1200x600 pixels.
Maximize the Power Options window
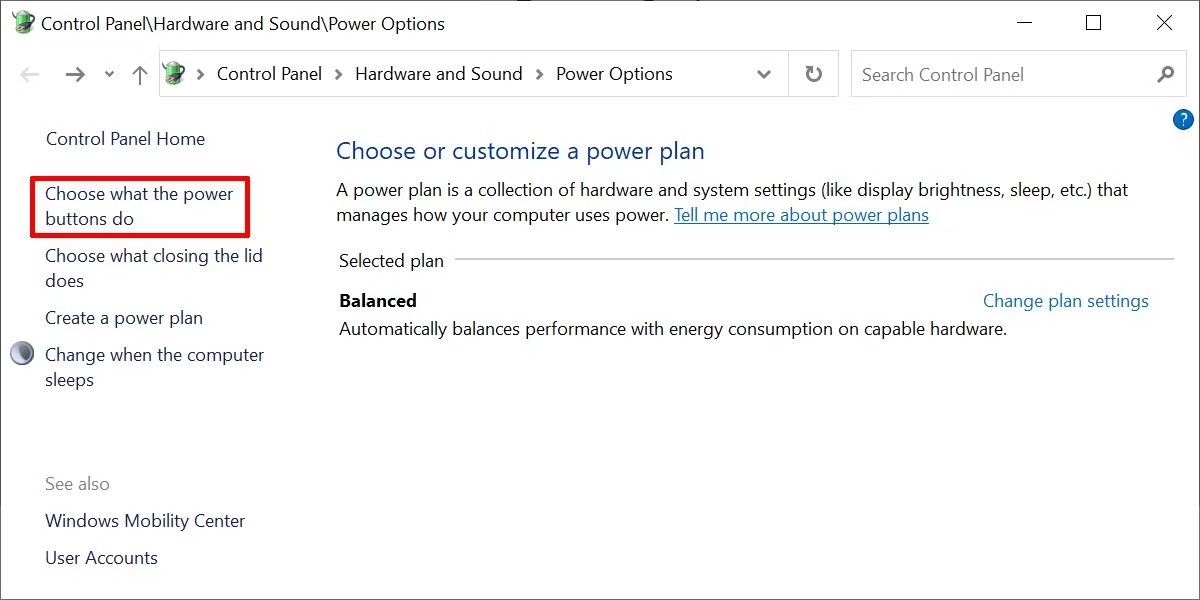(1093, 23)
